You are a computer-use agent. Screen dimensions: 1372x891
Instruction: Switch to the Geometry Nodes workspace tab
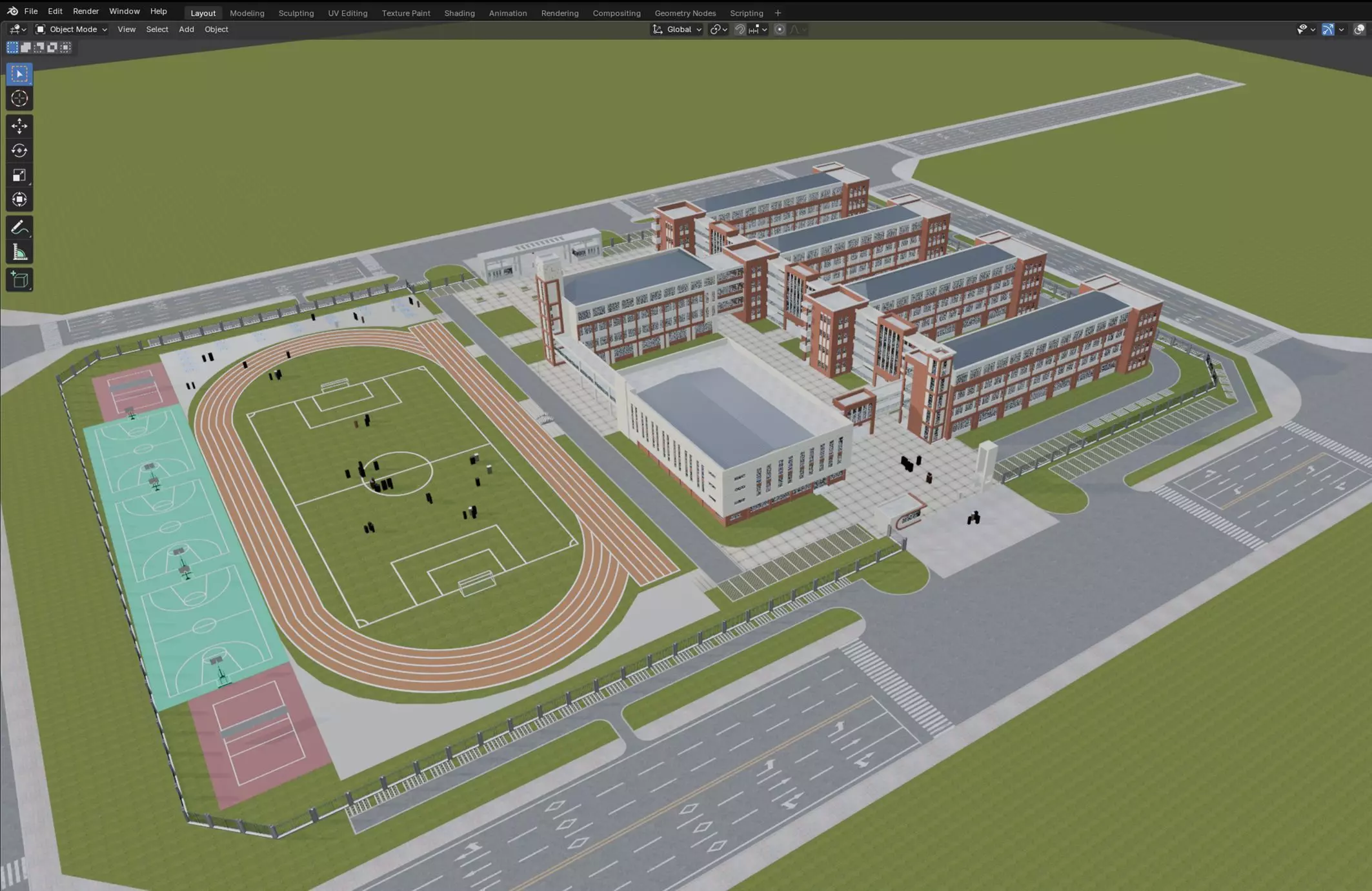[685, 13]
